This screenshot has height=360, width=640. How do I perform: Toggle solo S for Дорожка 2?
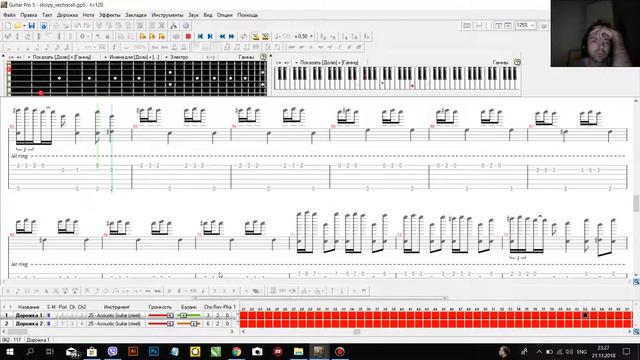coord(49,324)
